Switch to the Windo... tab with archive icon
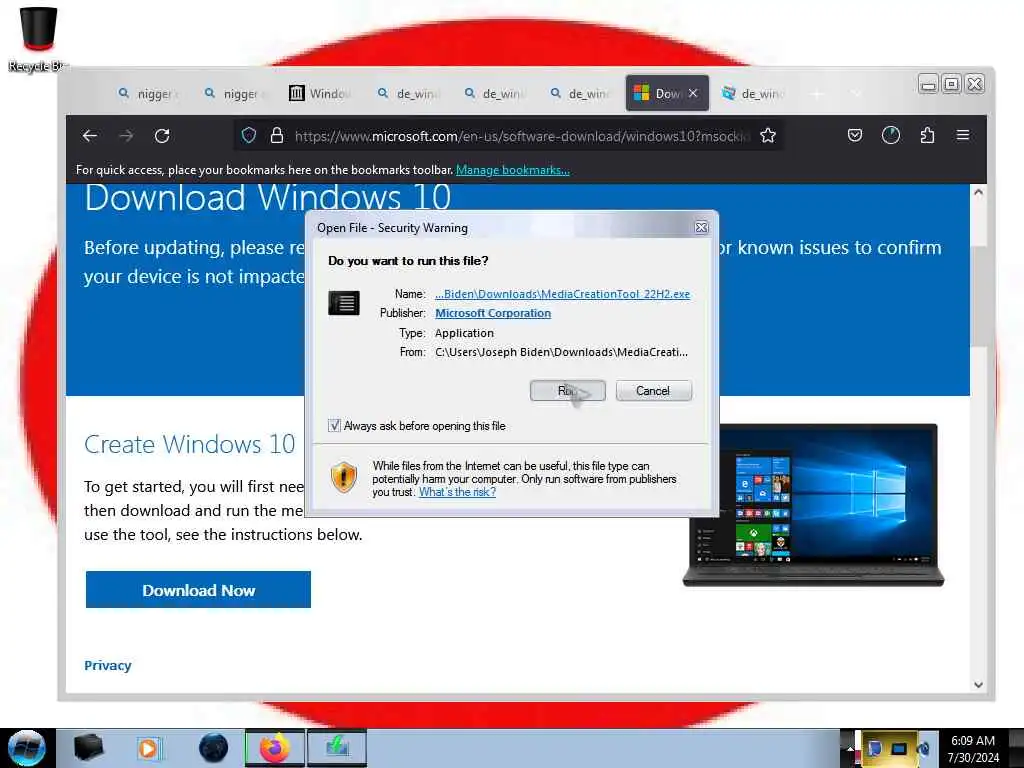The width and height of the screenshot is (1024, 768). click(x=321, y=93)
